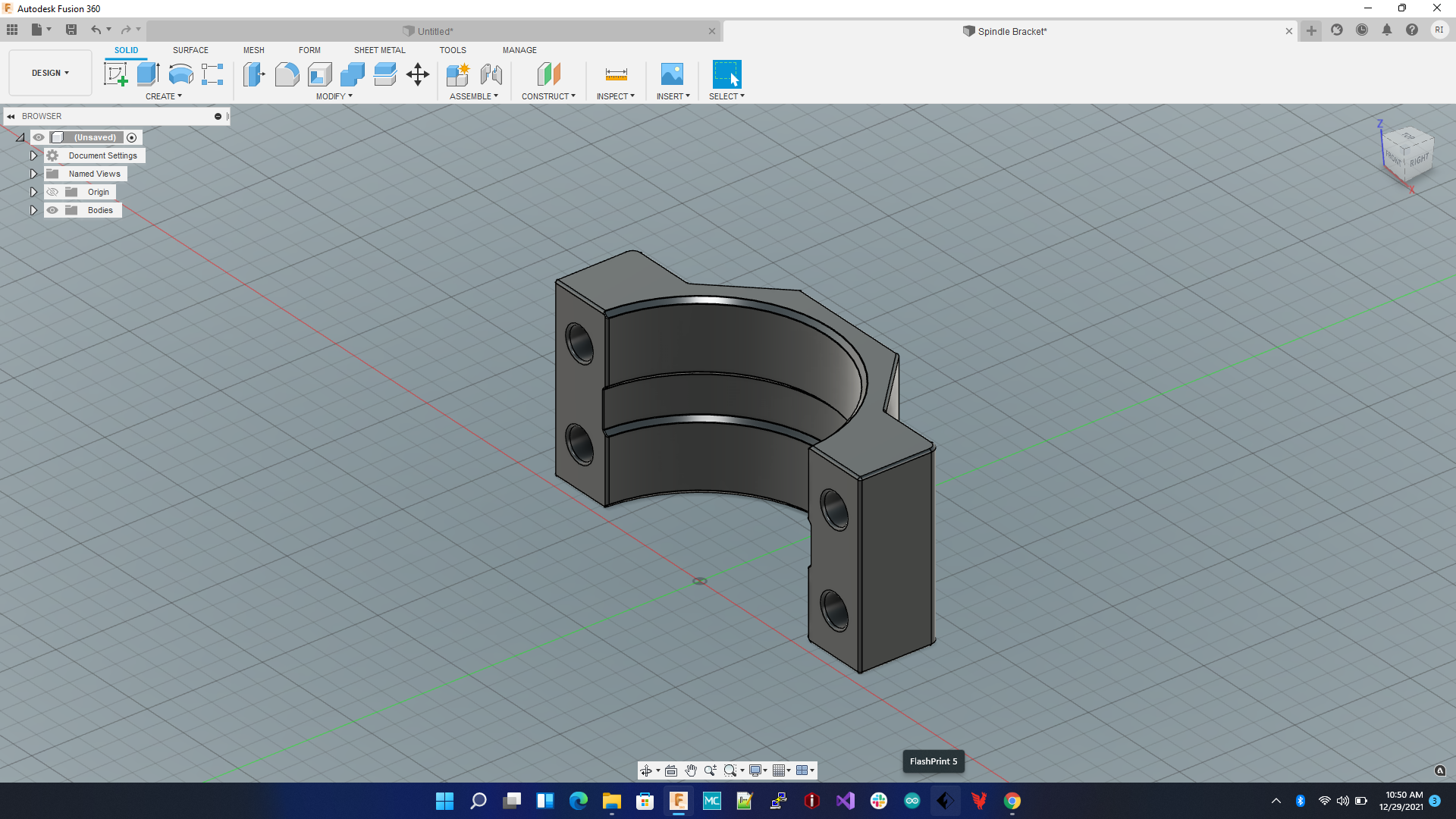This screenshot has width=1456, height=819.
Task: Activate the Move/Copy arrows tool
Action: pos(418,74)
